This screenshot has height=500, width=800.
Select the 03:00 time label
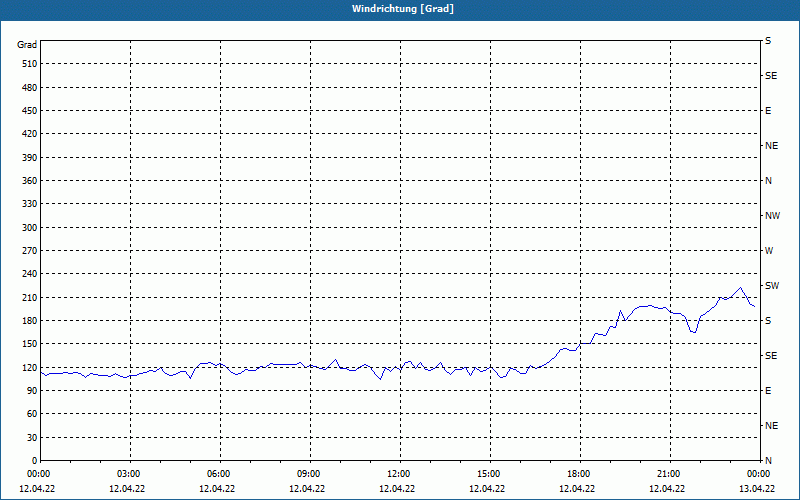coord(128,474)
